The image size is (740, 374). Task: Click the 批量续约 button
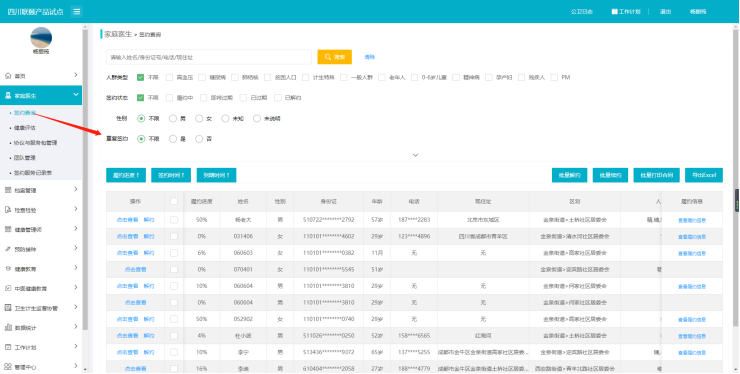point(610,175)
